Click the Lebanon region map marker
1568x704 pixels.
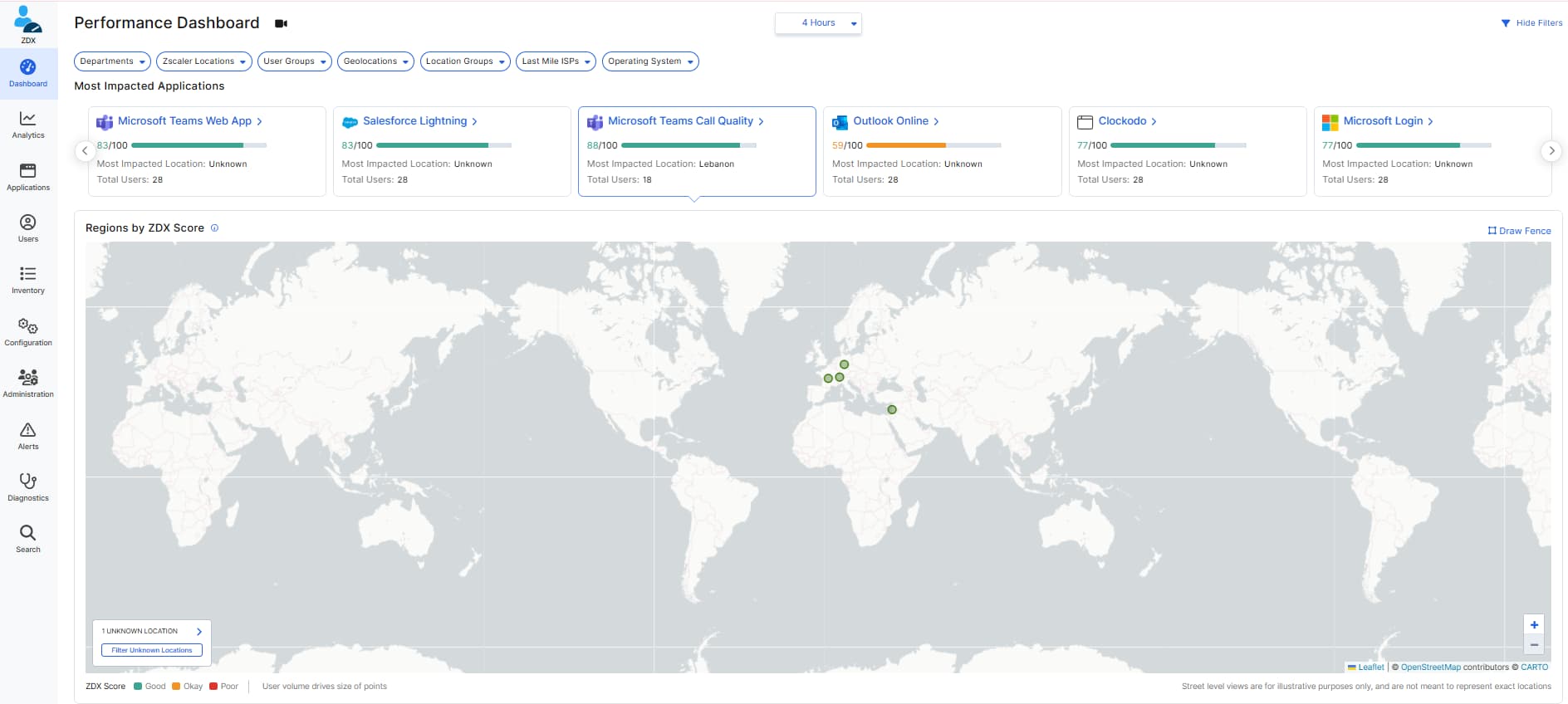point(892,409)
